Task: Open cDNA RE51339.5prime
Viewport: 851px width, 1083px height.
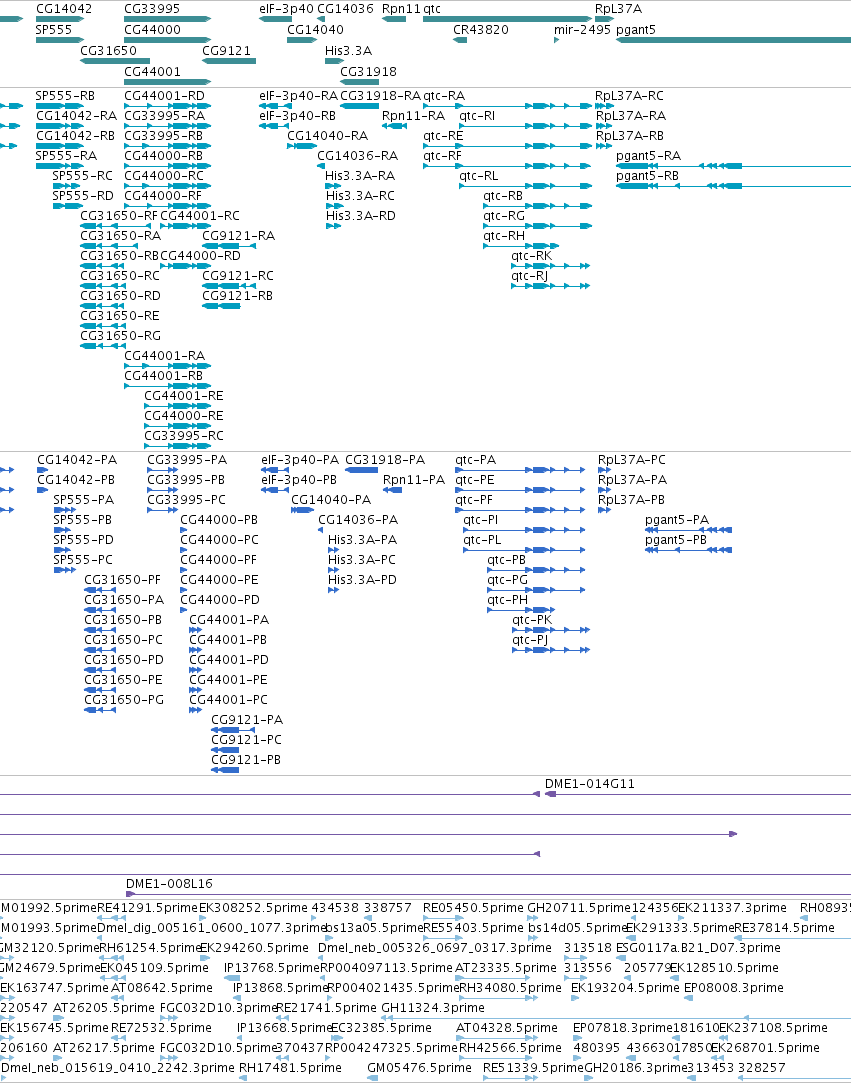Action: (x=533, y=1068)
